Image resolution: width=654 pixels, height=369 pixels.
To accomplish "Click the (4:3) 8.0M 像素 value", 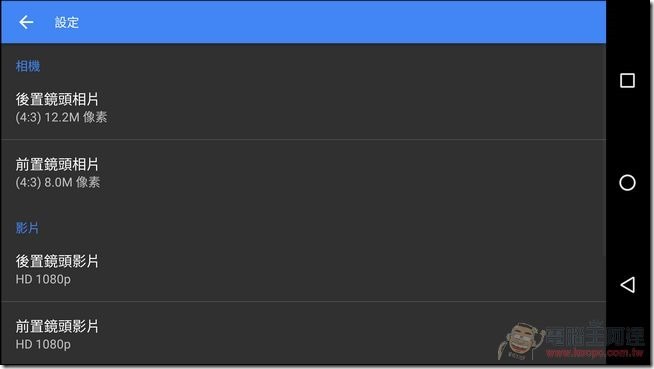I will click(58, 182).
